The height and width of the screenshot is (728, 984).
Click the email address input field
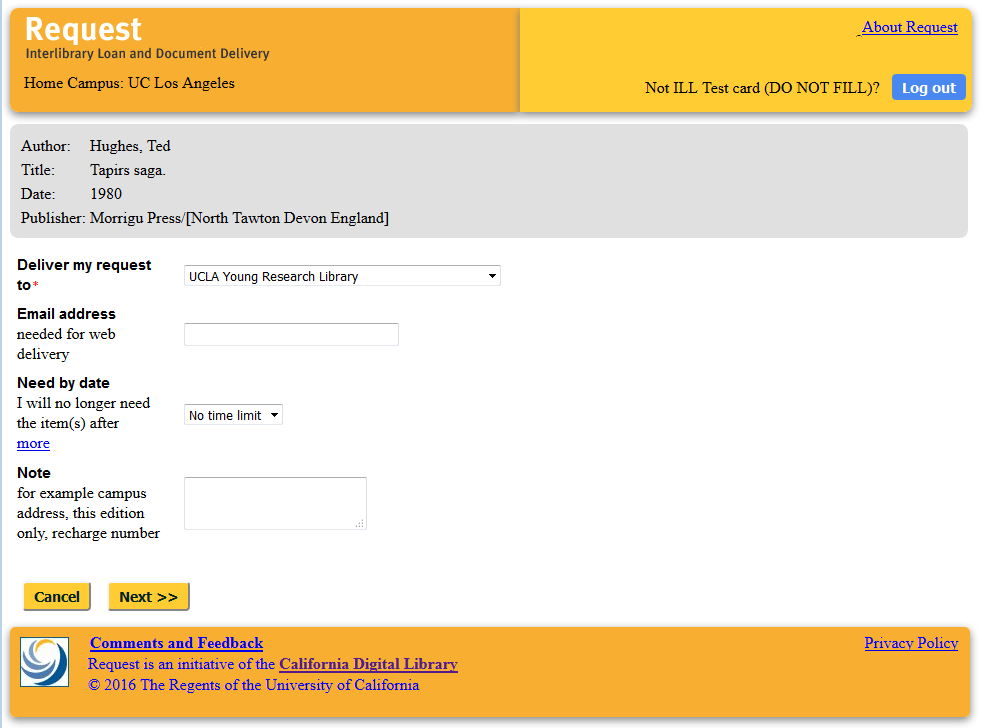click(x=291, y=335)
